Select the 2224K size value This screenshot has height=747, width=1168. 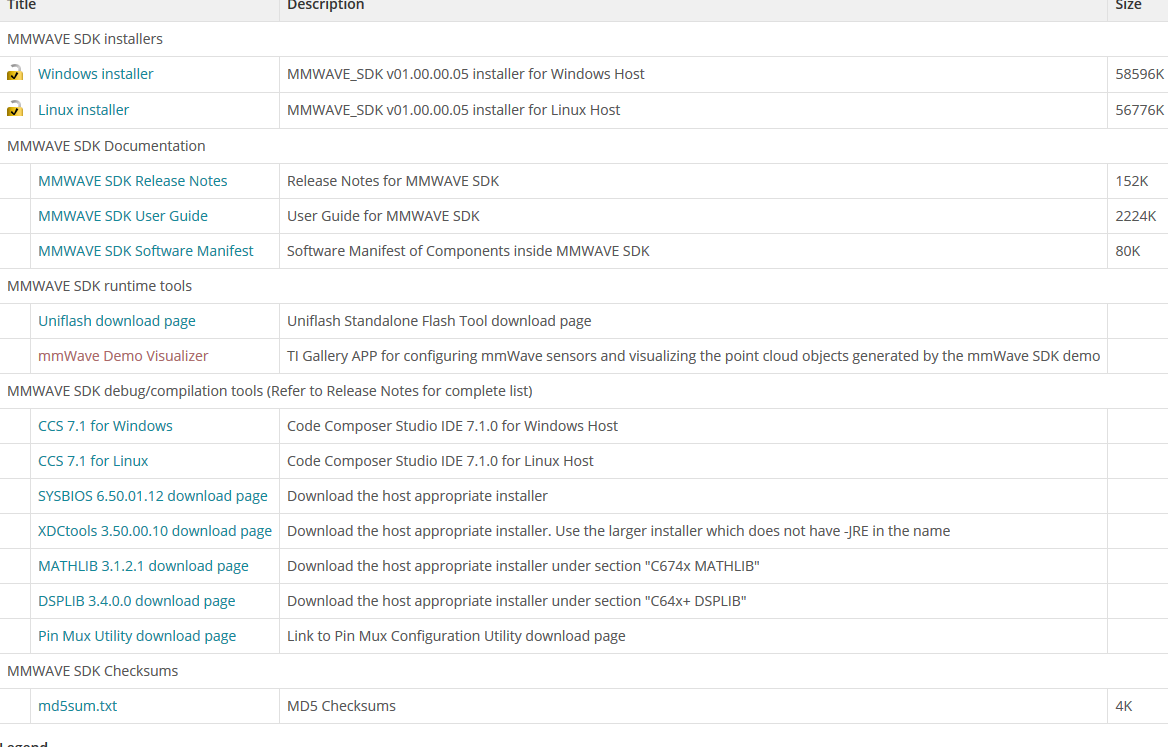point(1135,216)
